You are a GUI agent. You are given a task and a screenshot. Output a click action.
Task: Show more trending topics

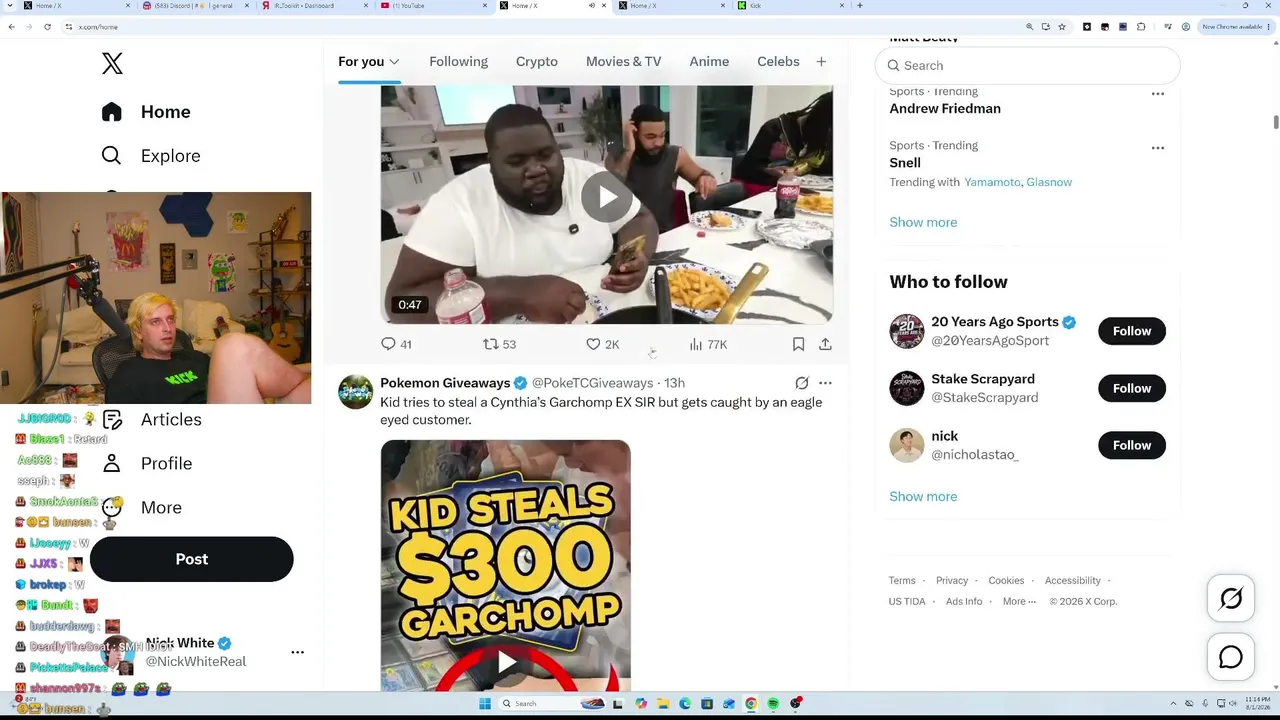[923, 222]
